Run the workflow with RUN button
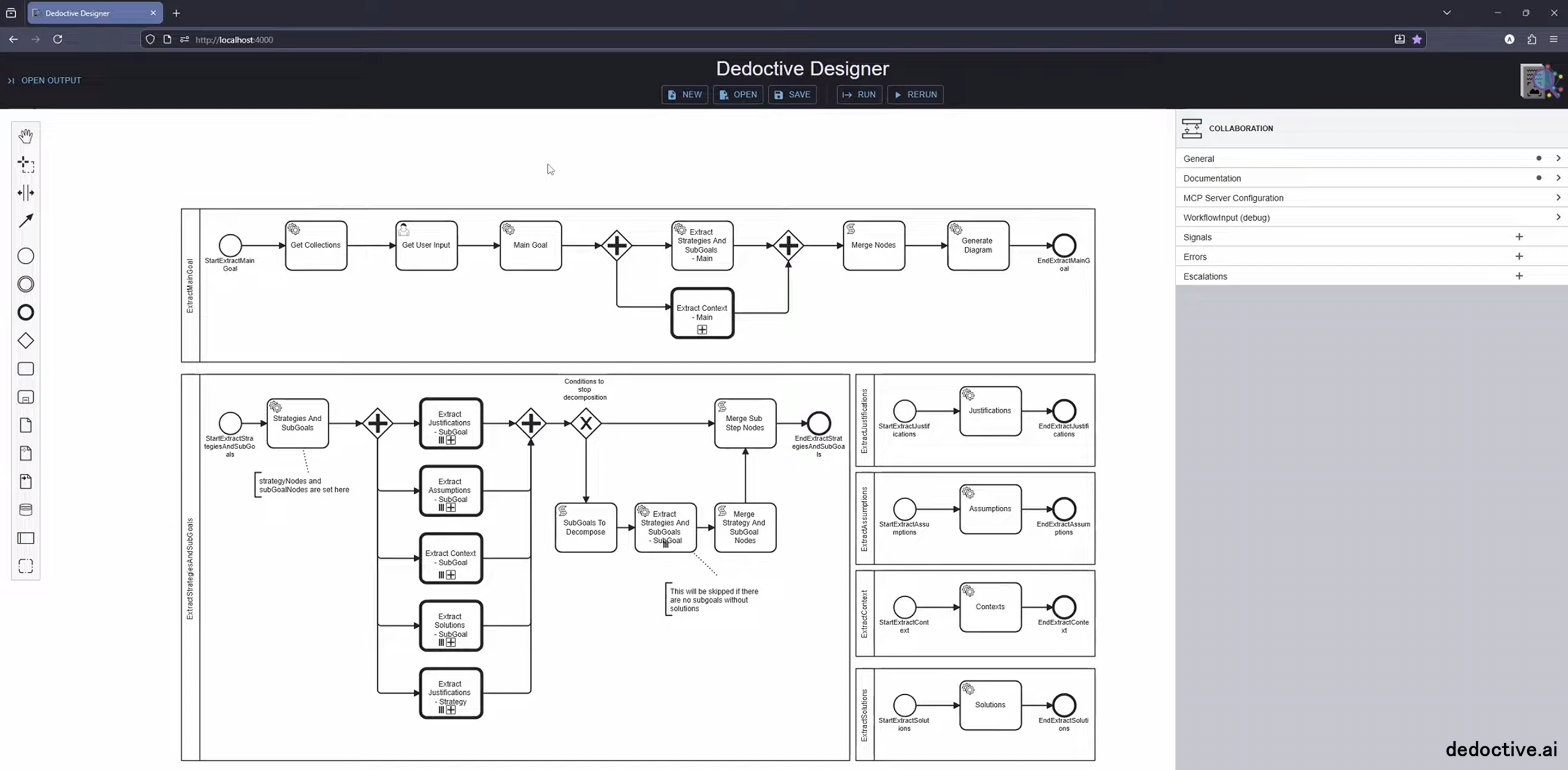 point(859,94)
